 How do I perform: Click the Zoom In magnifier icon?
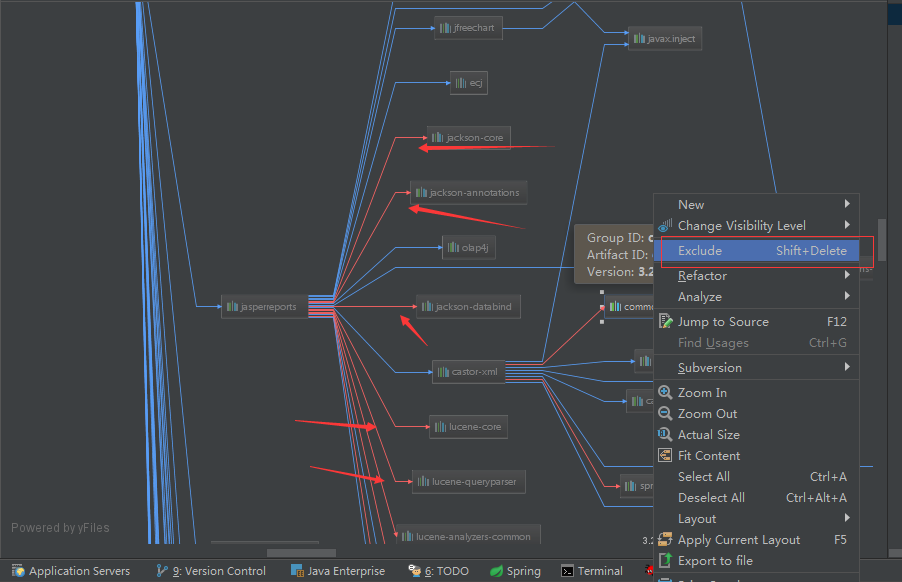pos(665,393)
